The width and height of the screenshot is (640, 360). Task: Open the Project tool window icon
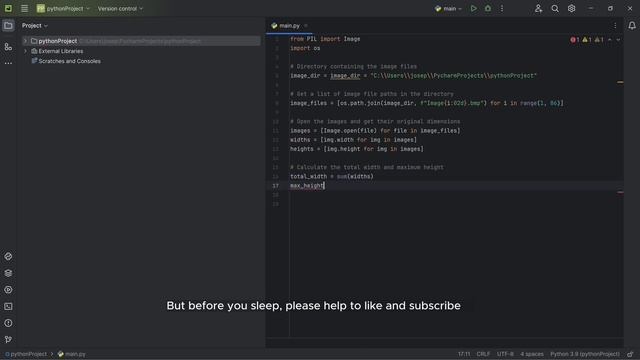coord(8,26)
